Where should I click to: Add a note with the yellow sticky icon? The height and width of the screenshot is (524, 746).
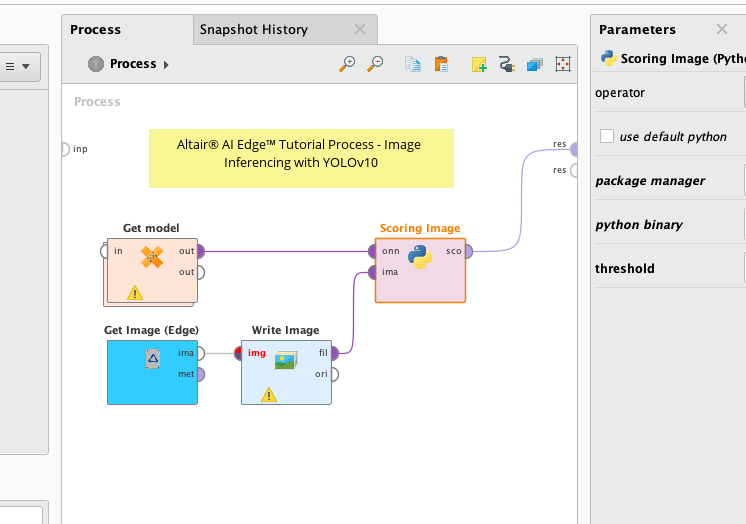479,65
